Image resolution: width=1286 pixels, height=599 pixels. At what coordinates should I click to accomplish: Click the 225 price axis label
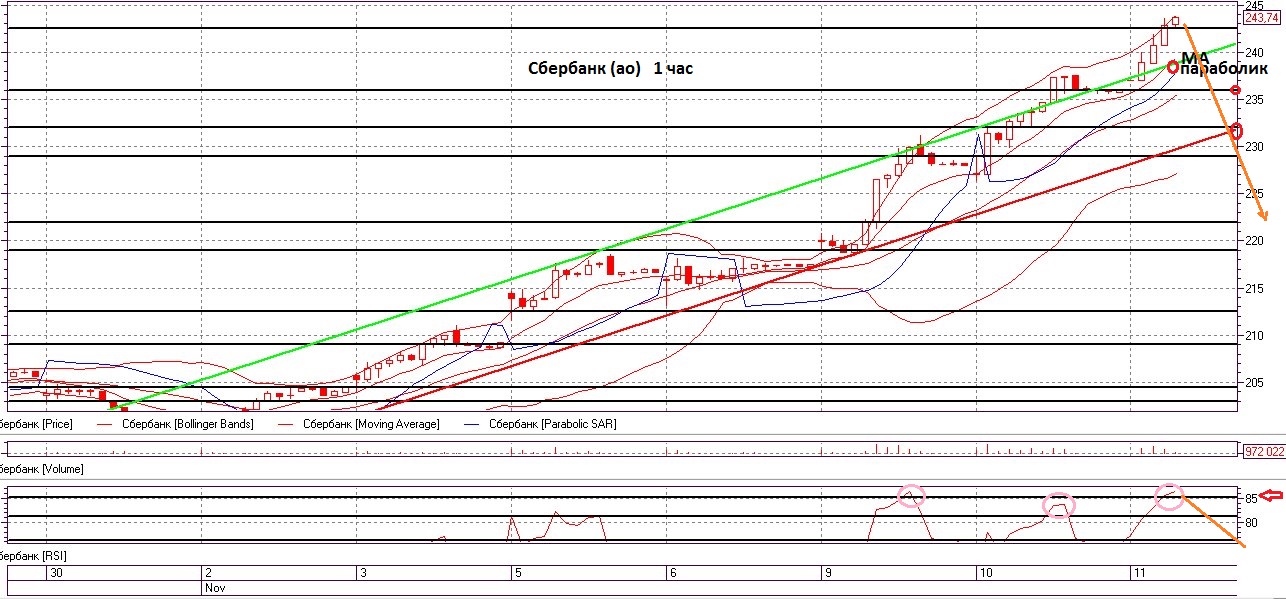pos(1254,193)
